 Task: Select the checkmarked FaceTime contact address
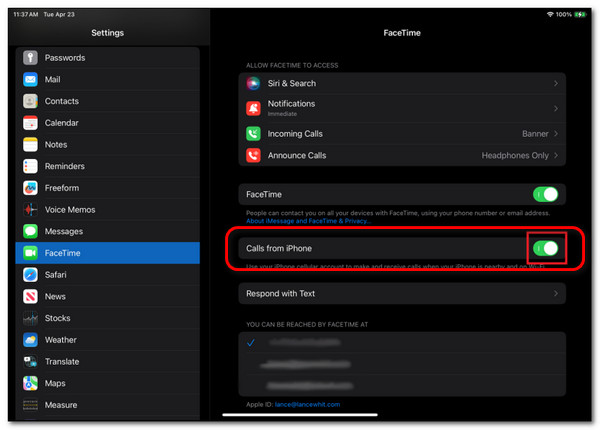coord(402,342)
